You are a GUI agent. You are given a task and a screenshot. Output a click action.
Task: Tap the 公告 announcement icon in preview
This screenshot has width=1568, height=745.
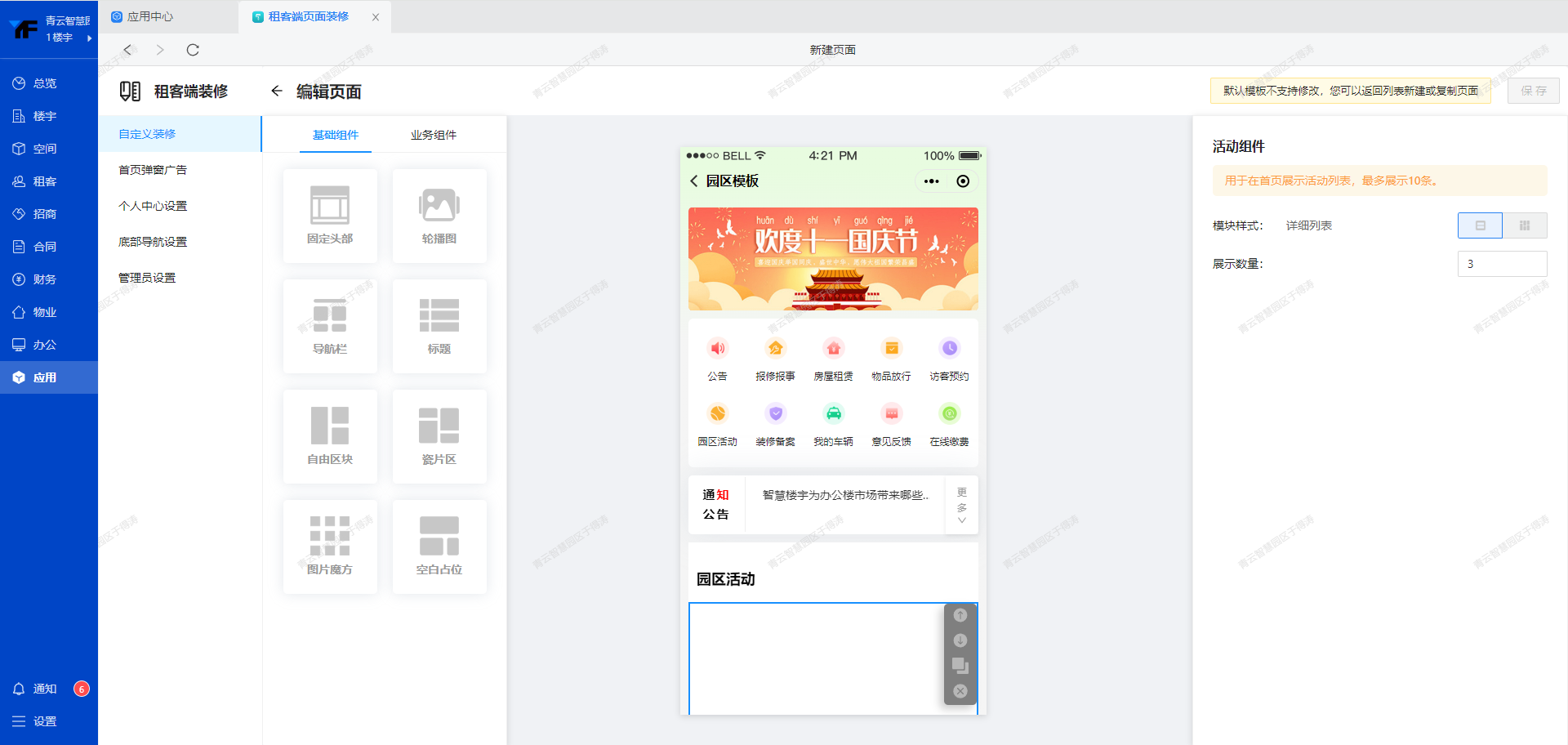tap(718, 349)
